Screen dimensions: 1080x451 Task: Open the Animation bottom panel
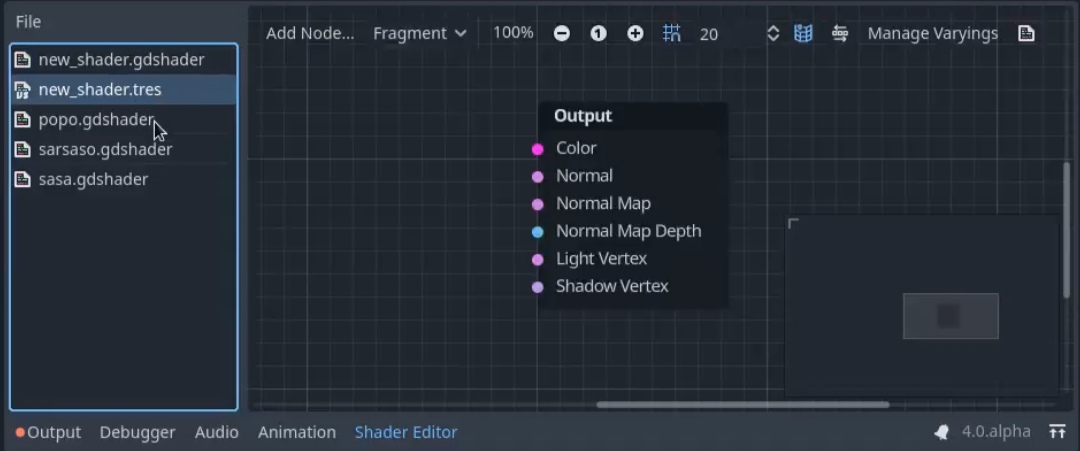(297, 432)
